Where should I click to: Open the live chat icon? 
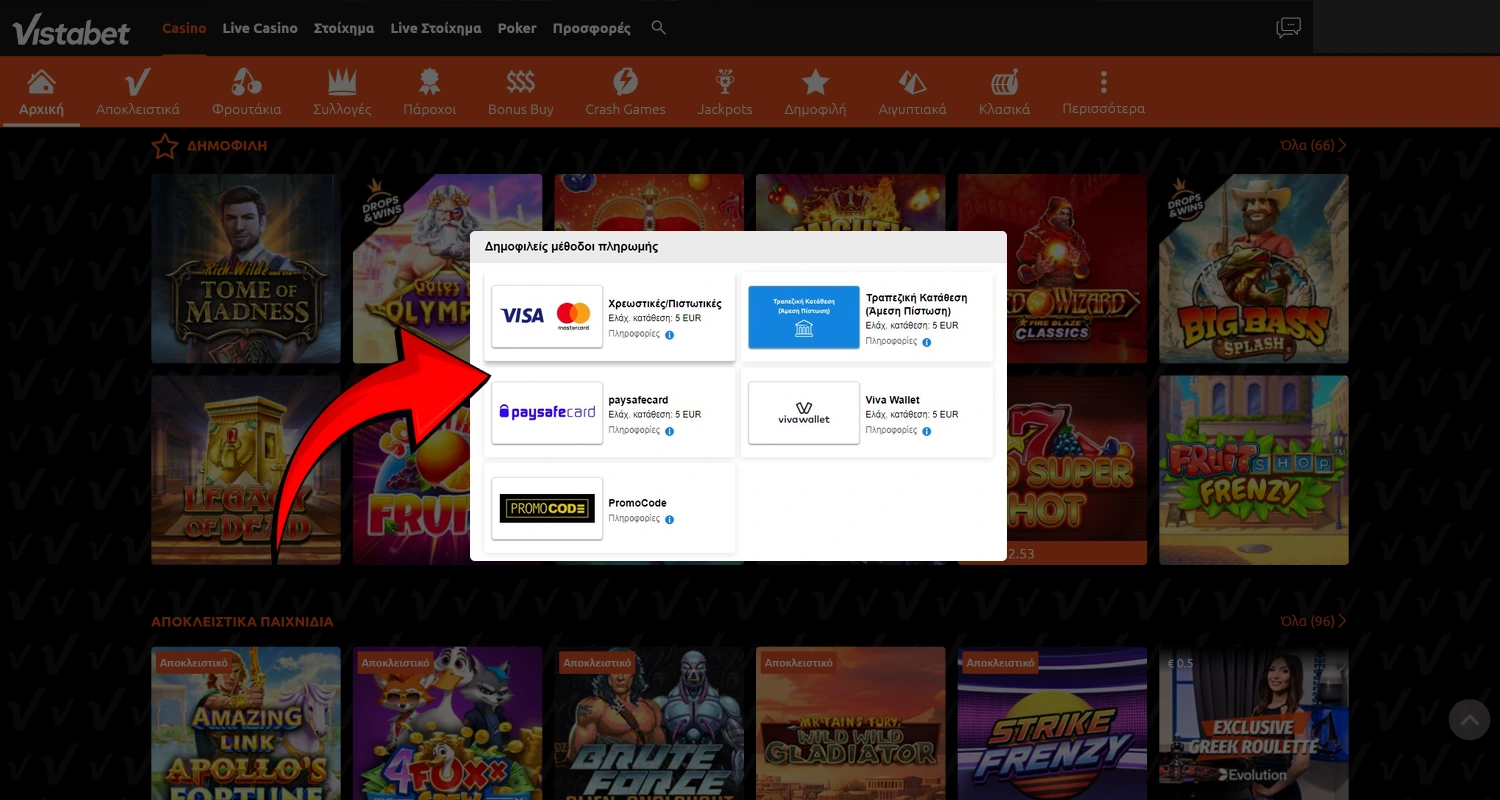tap(1288, 28)
